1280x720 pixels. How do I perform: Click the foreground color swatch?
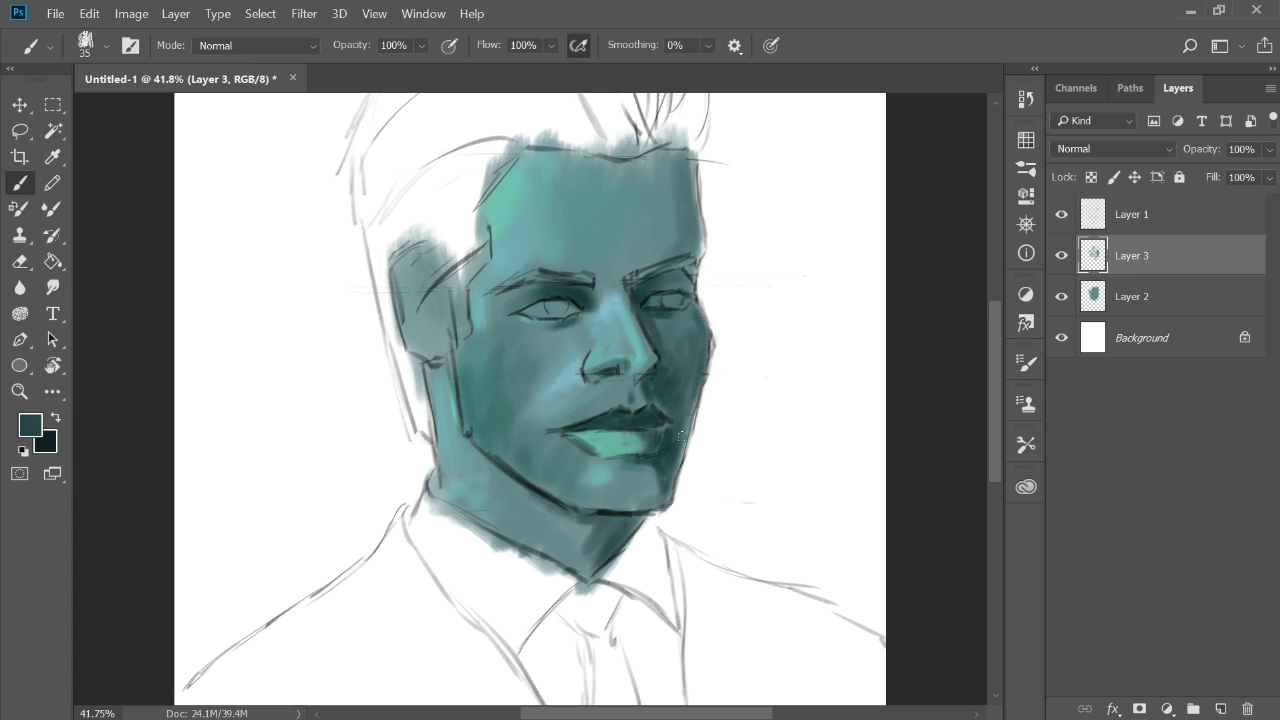[x=31, y=425]
